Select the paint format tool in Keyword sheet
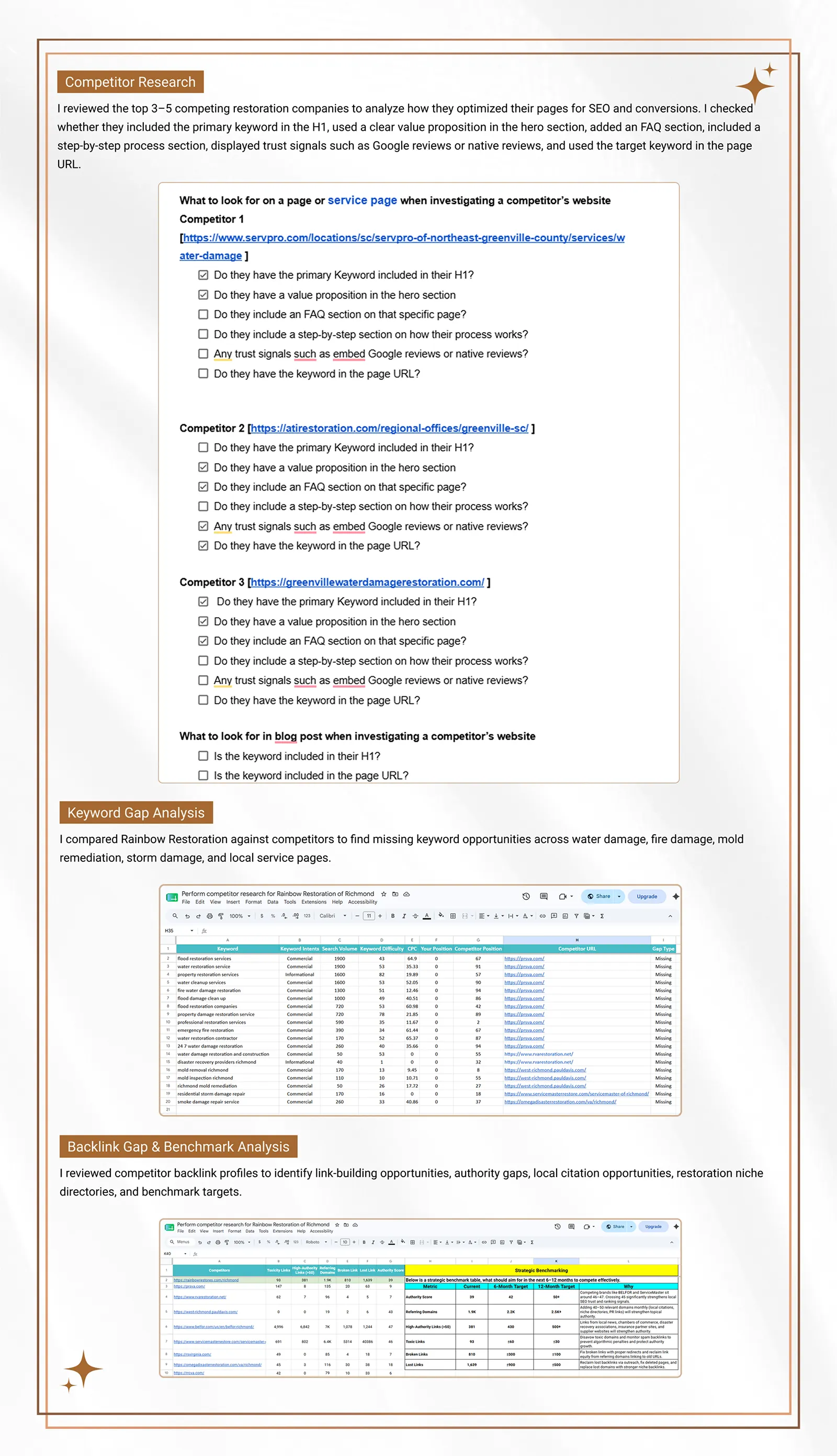 (220, 916)
